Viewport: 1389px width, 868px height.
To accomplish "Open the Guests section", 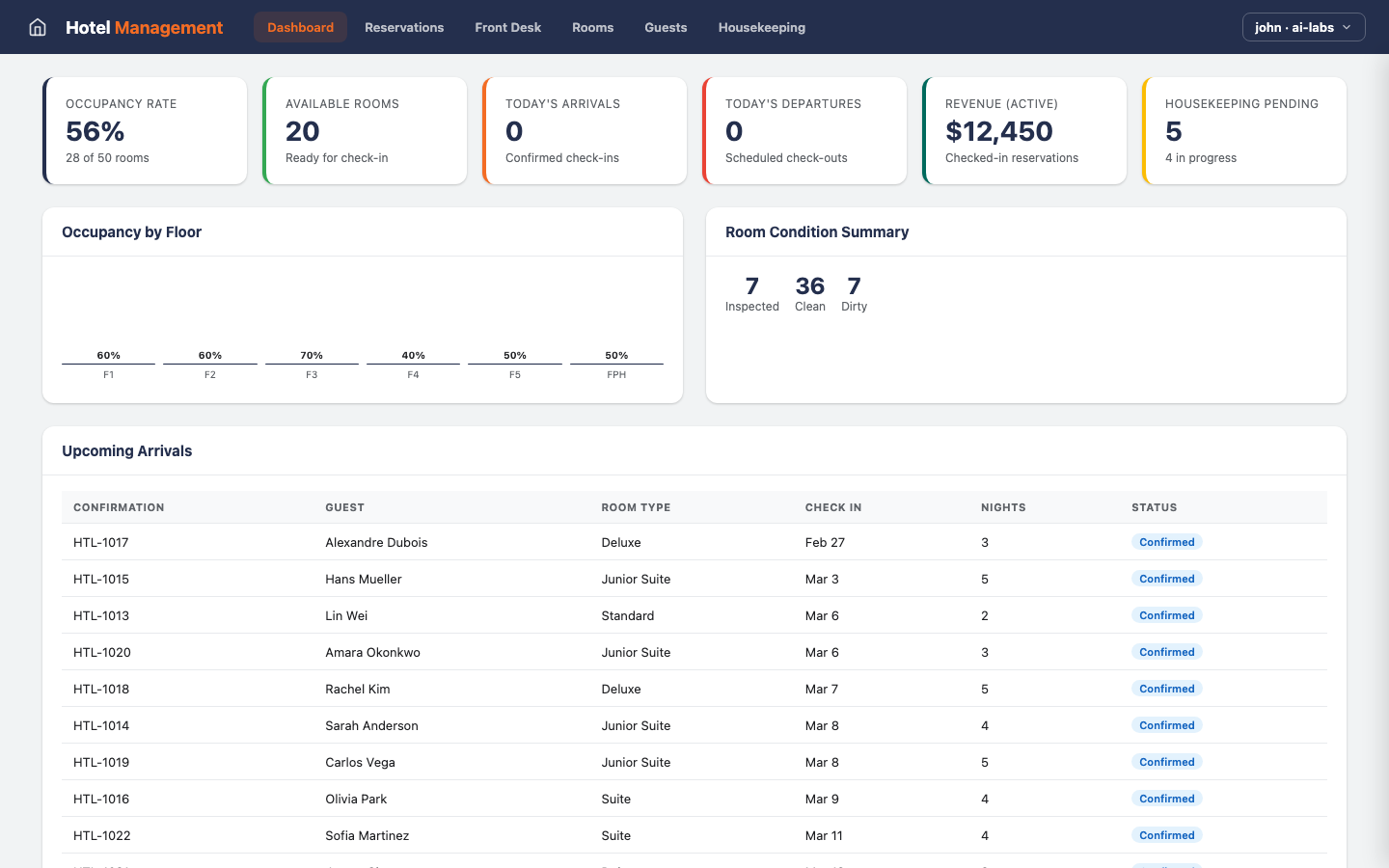I will click(x=666, y=27).
